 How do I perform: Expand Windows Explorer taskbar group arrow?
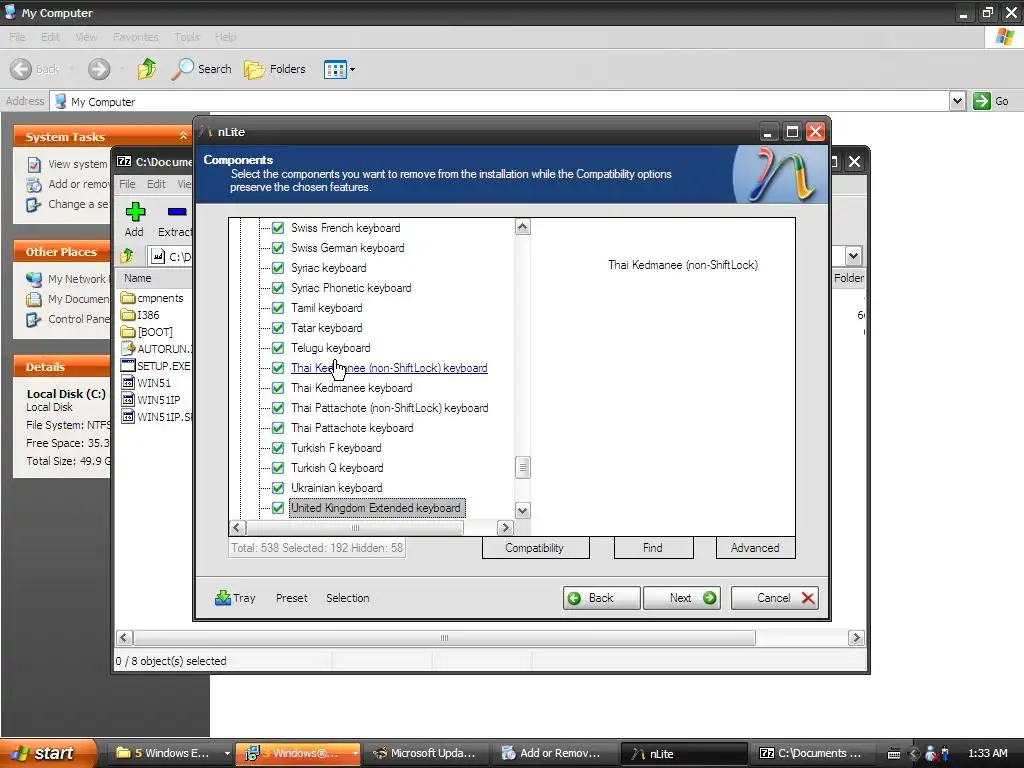[227, 753]
